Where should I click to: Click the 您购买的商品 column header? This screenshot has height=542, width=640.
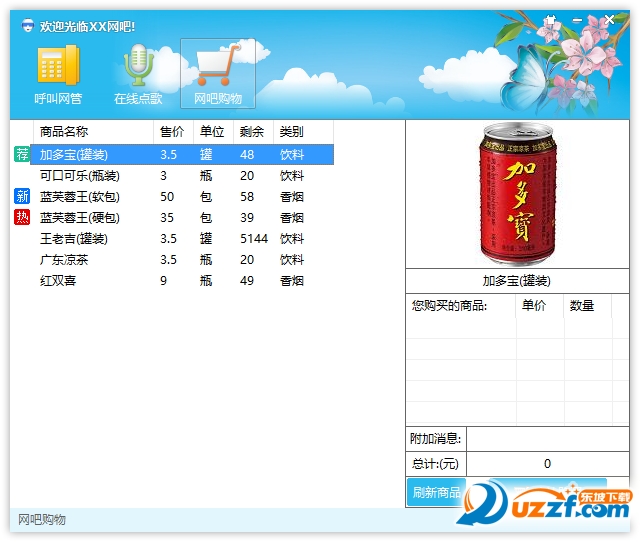point(461,306)
